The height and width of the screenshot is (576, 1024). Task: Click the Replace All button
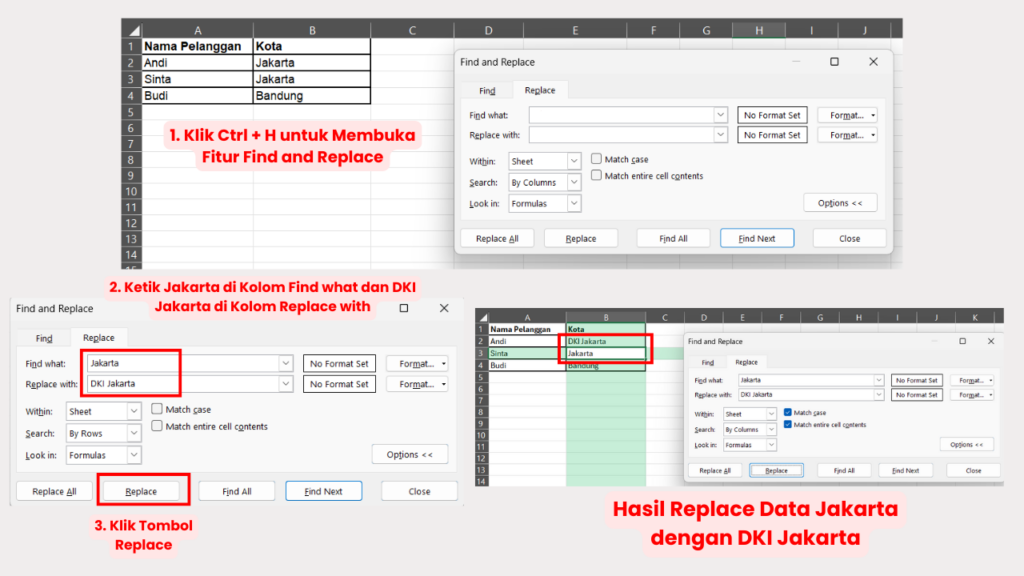[x=497, y=238]
